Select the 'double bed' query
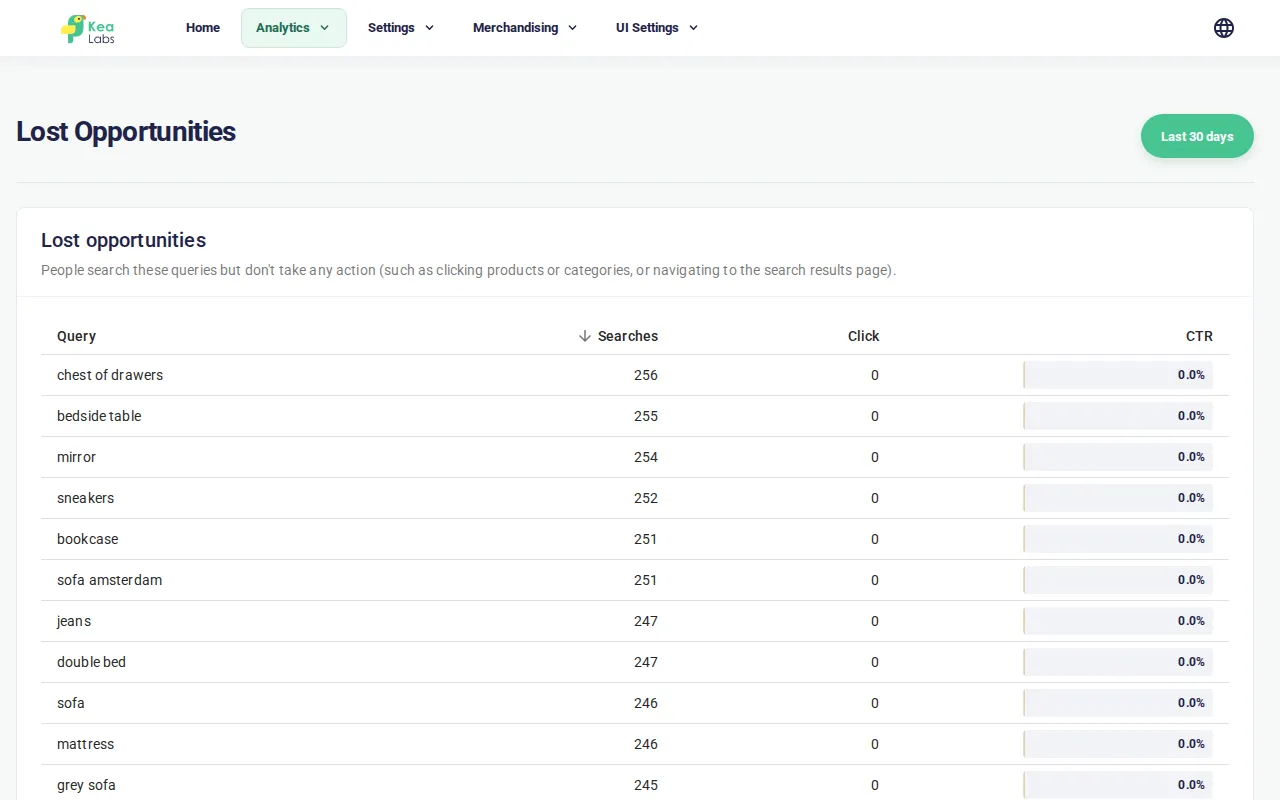 92,662
